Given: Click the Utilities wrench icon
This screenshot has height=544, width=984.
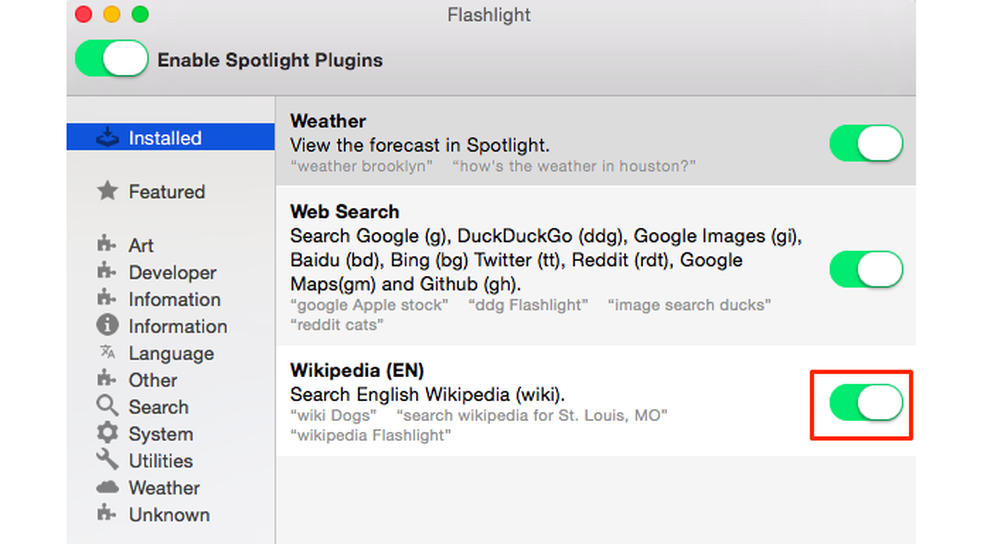Looking at the screenshot, I should [107, 461].
